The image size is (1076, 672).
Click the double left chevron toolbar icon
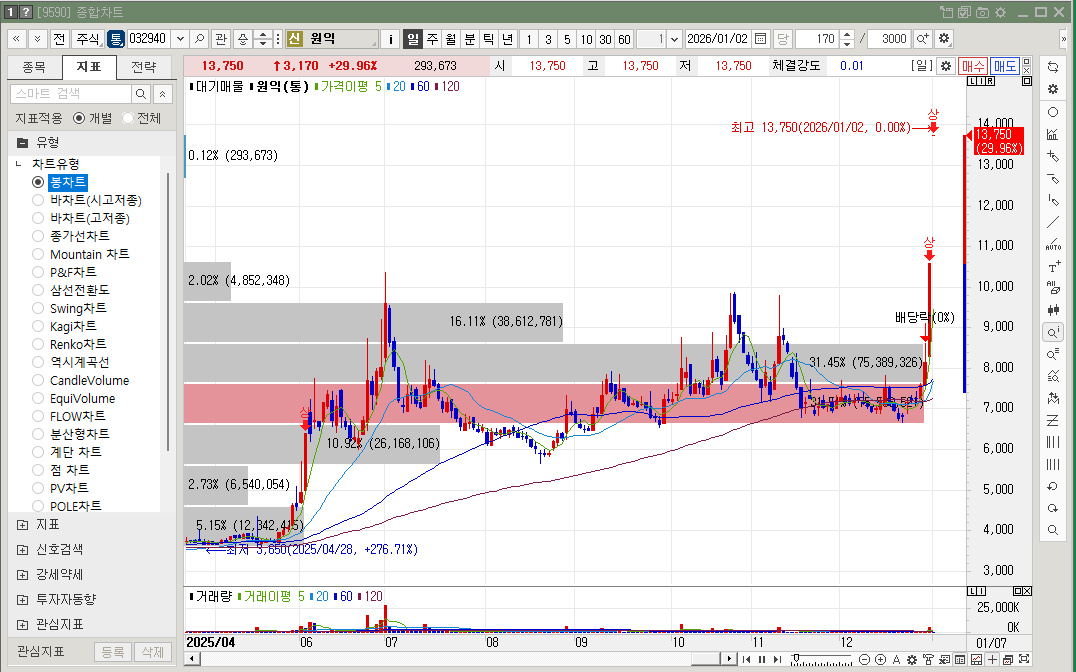[x=16, y=39]
